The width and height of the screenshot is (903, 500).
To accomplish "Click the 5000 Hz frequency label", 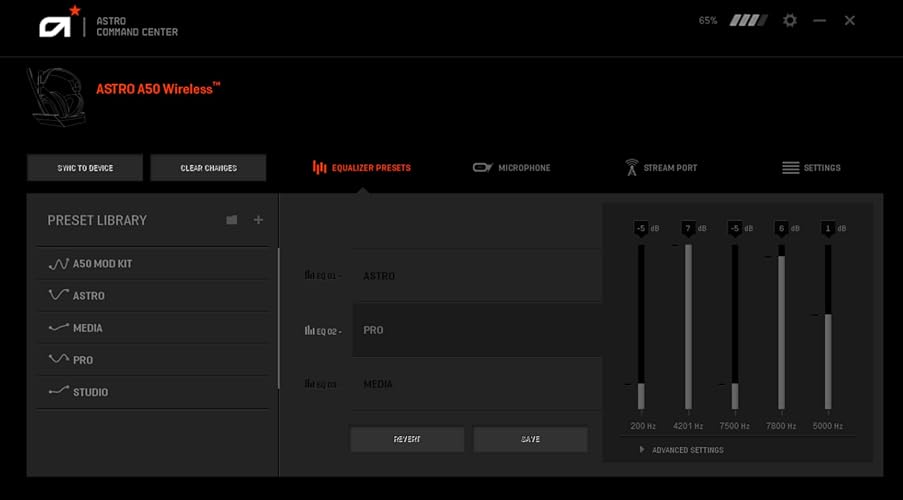I will coord(828,426).
